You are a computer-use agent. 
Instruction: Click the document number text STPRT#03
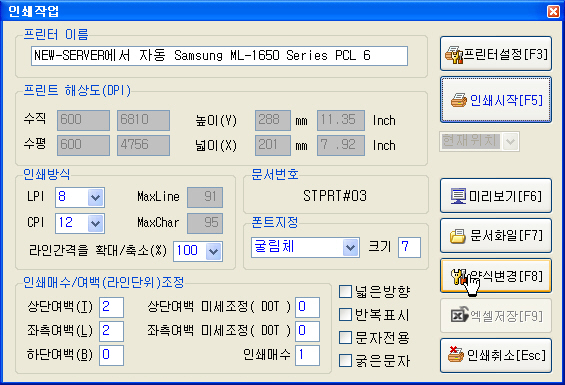(335, 196)
